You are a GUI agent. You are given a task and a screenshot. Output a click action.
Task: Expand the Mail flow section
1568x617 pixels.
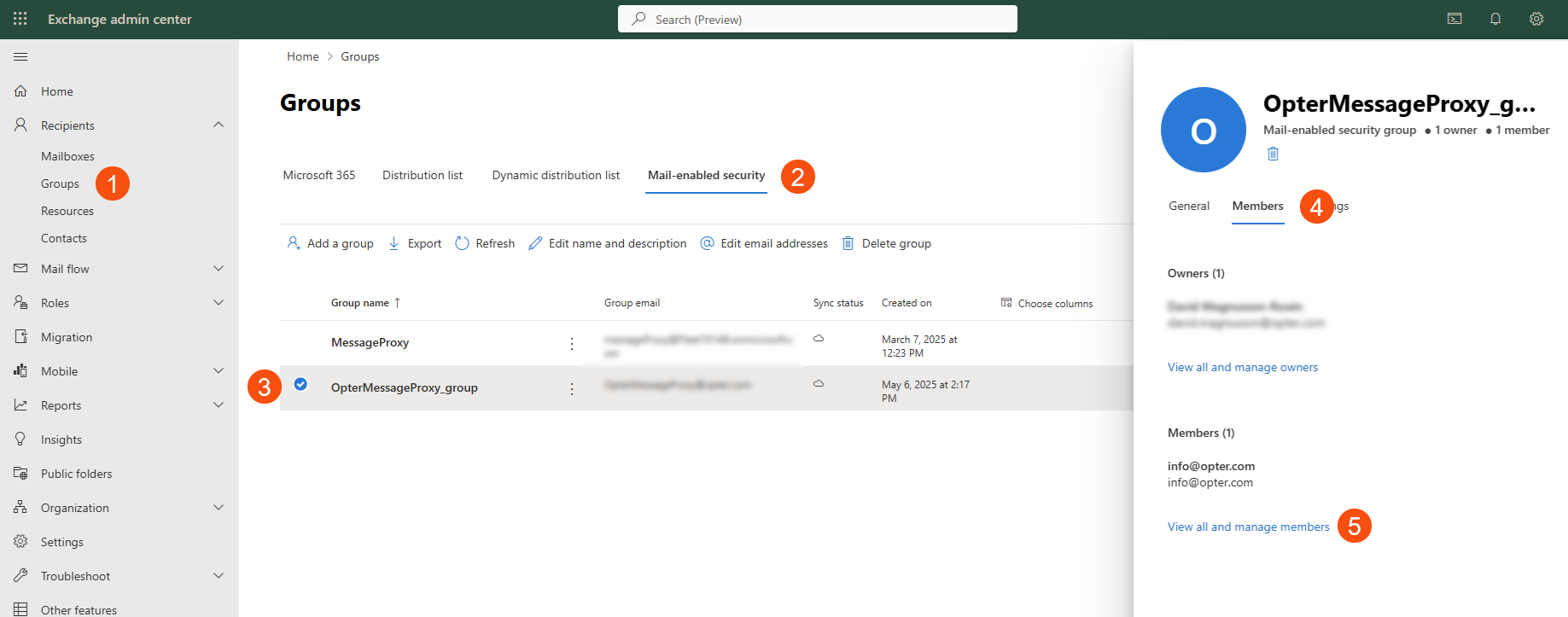click(219, 269)
